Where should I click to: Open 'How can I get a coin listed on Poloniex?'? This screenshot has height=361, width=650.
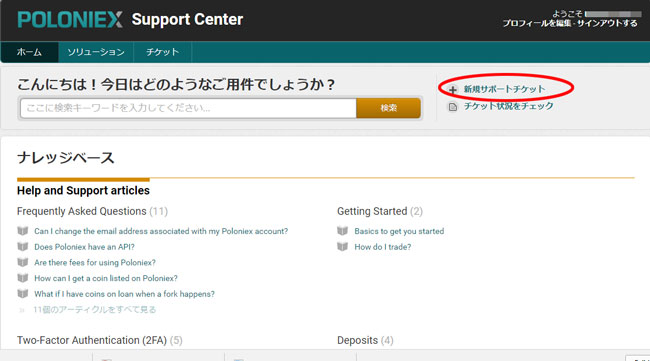coord(106,279)
